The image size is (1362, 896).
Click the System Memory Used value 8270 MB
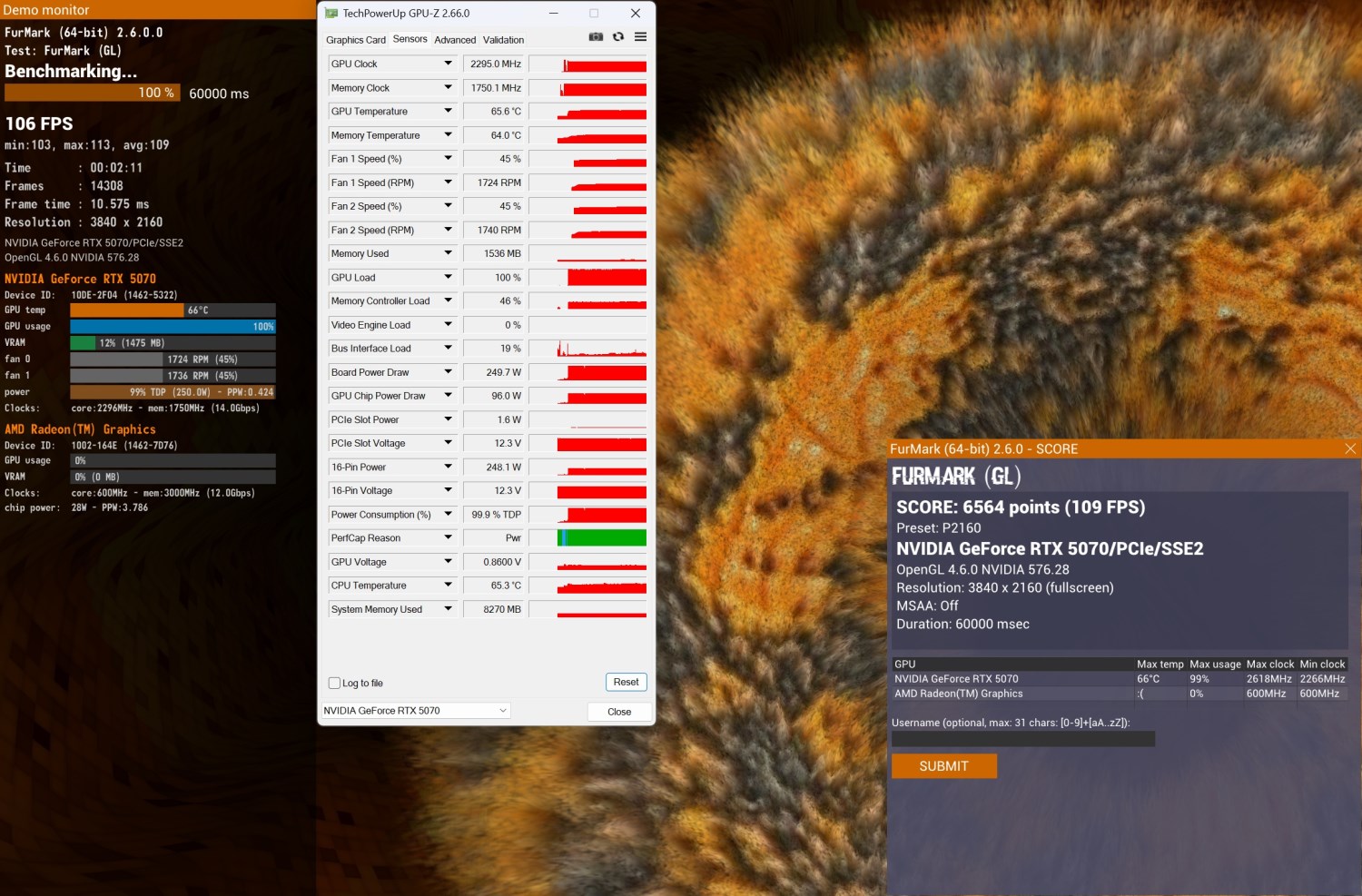pyautogui.click(x=495, y=609)
